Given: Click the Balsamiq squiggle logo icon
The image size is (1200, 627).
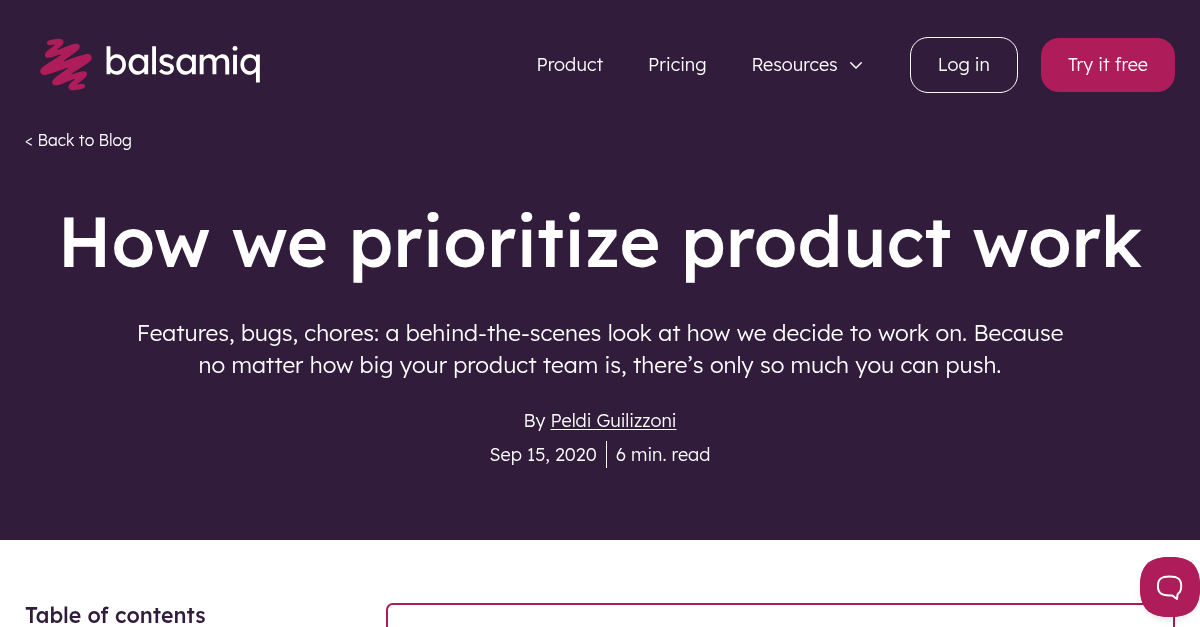Looking at the screenshot, I should point(65,64).
